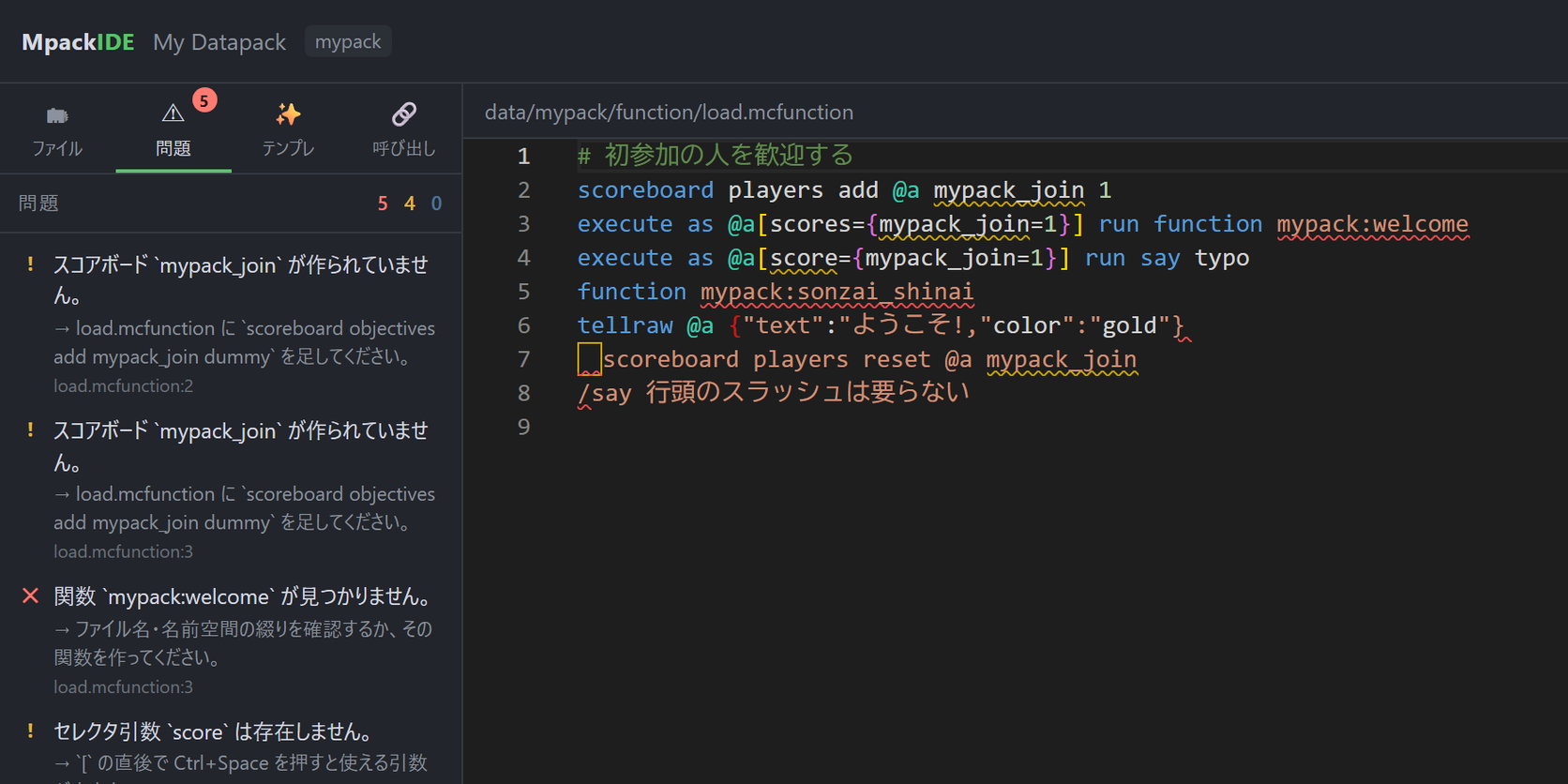Screen dimensions: 1568x784
Task: Jump to warning location load.mcfunction:3 for scoreboard
Action: tap(123, 551)
